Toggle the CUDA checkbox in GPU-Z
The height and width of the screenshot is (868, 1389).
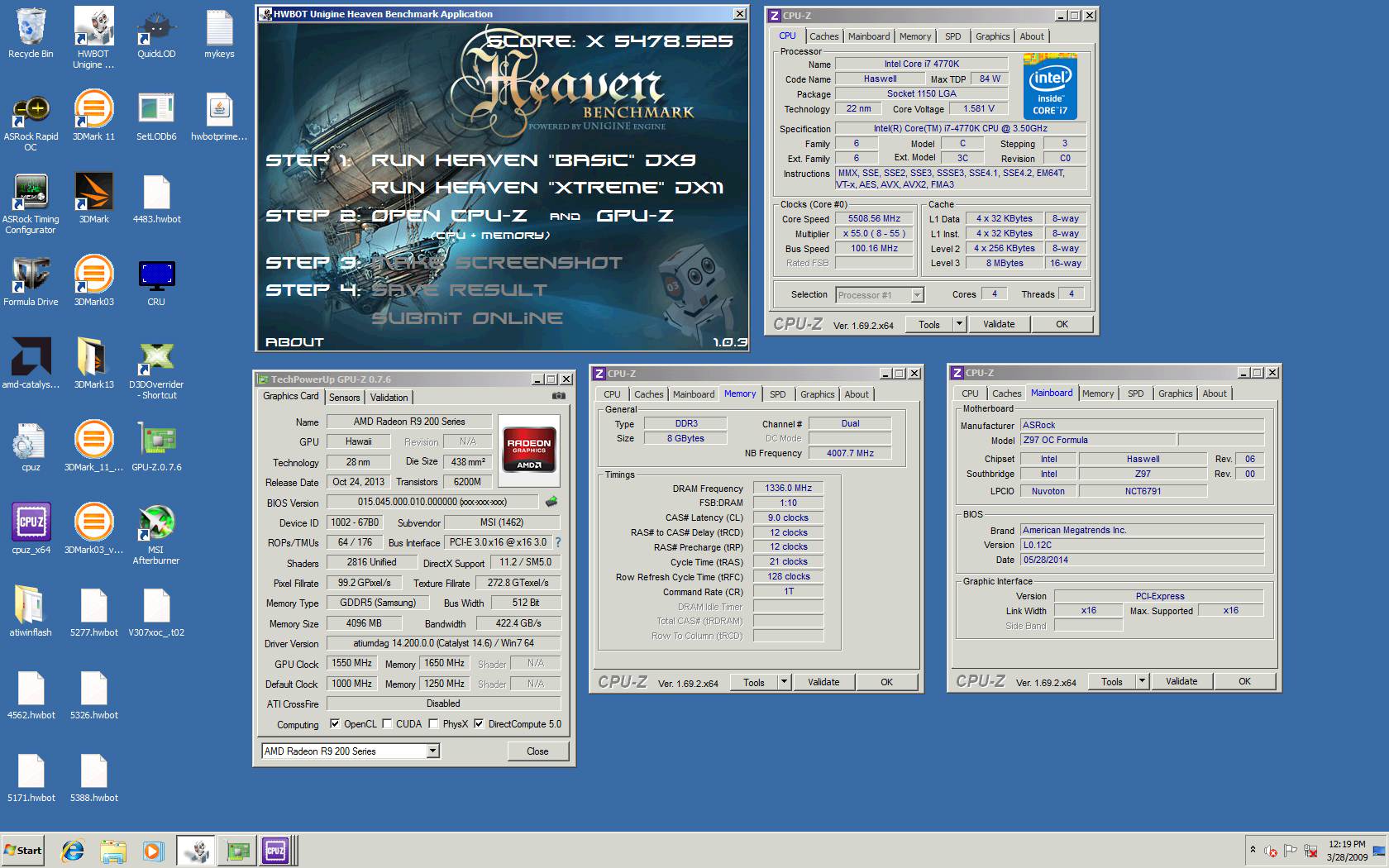click(386, 724)
